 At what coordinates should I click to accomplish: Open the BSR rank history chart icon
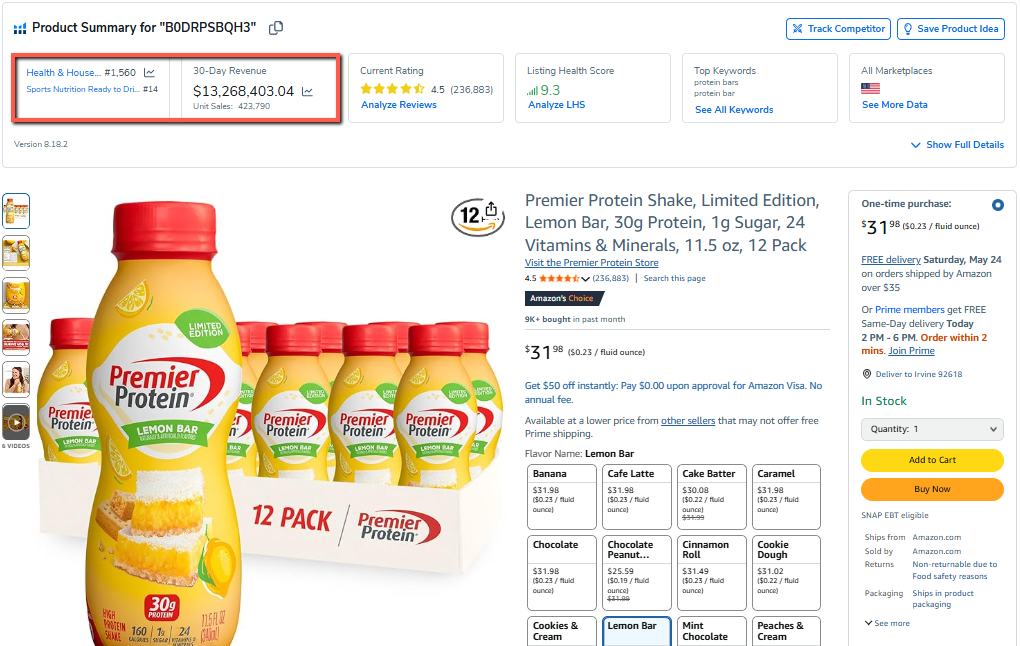click(x=149, y=73)
